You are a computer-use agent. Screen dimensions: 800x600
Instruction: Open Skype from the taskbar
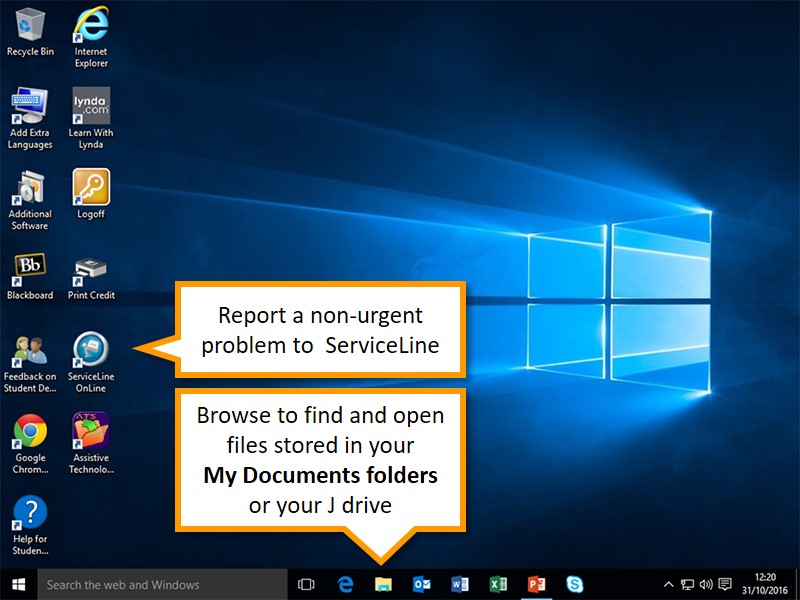coord(574,584)
